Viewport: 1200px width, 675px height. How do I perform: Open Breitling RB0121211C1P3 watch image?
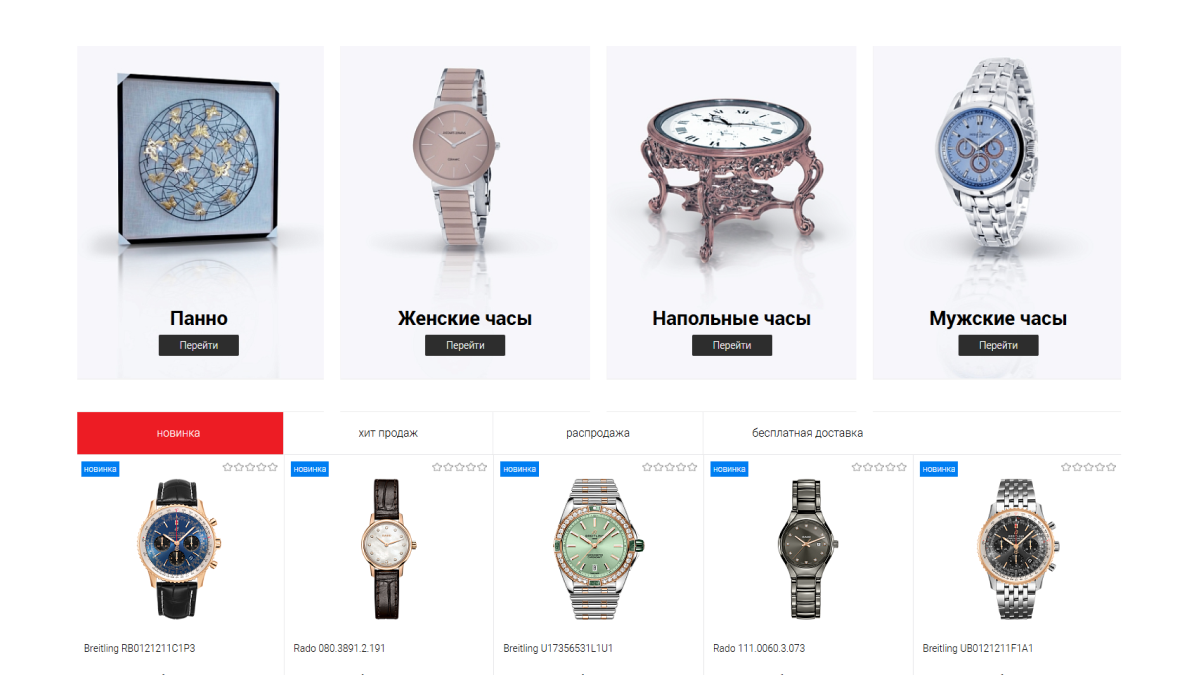[x=180, y=548]
